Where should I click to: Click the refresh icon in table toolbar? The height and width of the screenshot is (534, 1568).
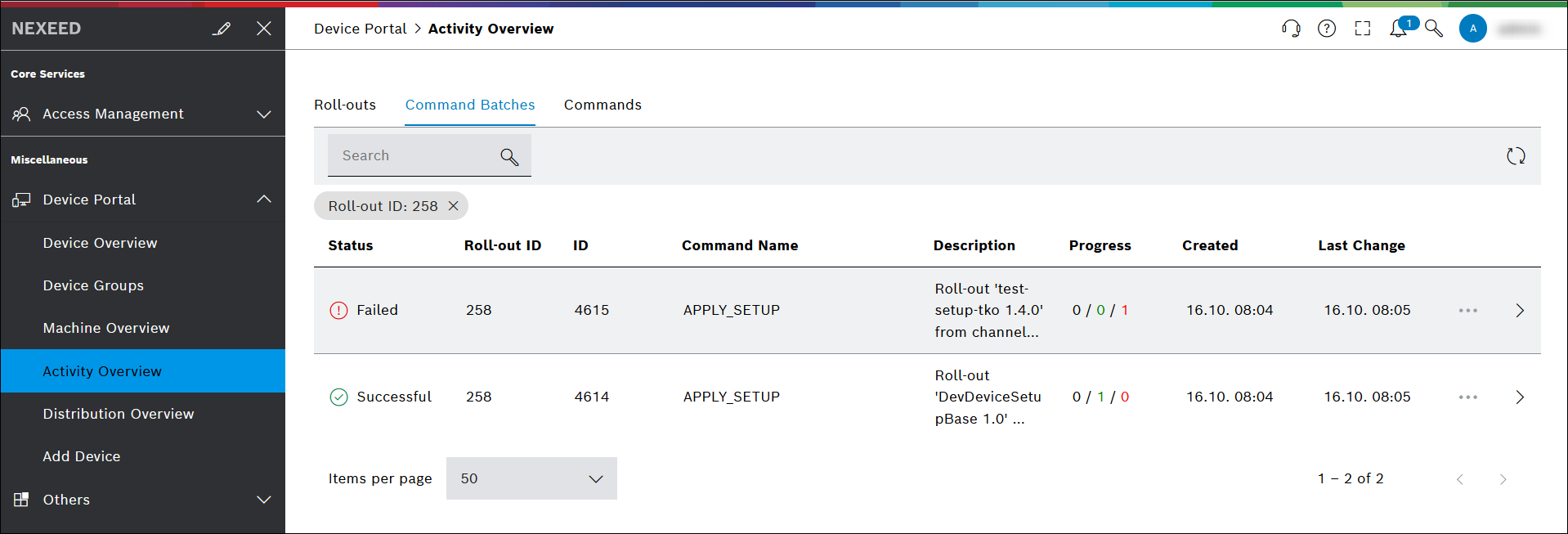tap(1516, 156)
